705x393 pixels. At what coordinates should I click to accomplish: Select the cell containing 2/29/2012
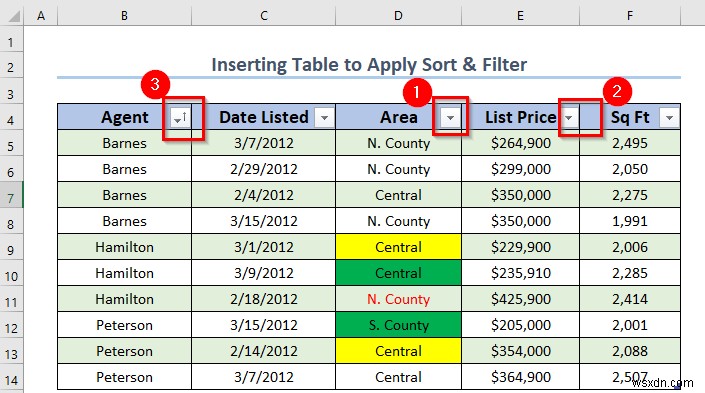[263, 169]
